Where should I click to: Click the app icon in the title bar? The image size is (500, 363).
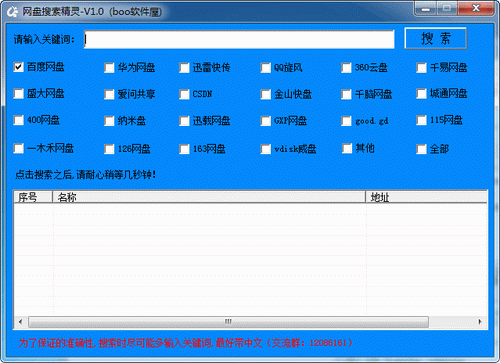tap(12, 12)
